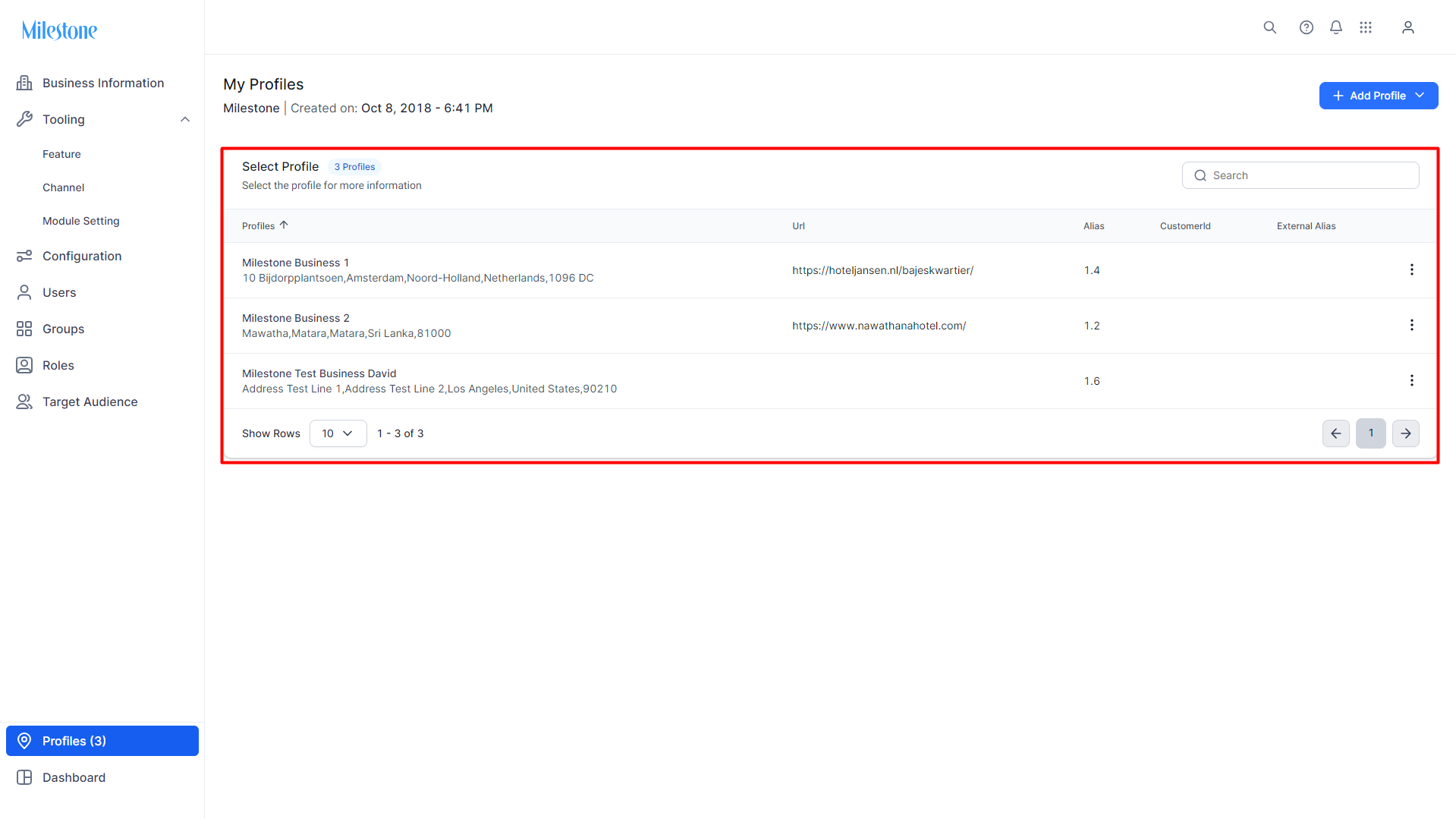Open the apps grid launcher
1456x819 pixels.
pos(1366,27)
